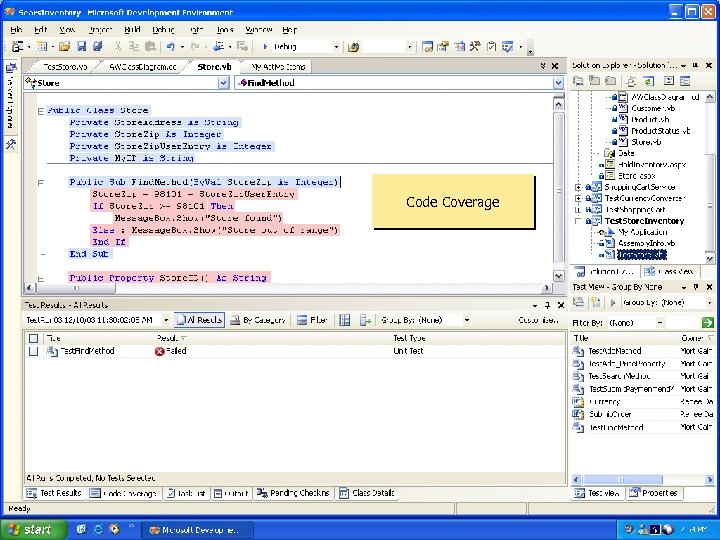This screenshot has width=720, height=540.
Task: Toggle the All Results view button
Action: click(199, 321)
